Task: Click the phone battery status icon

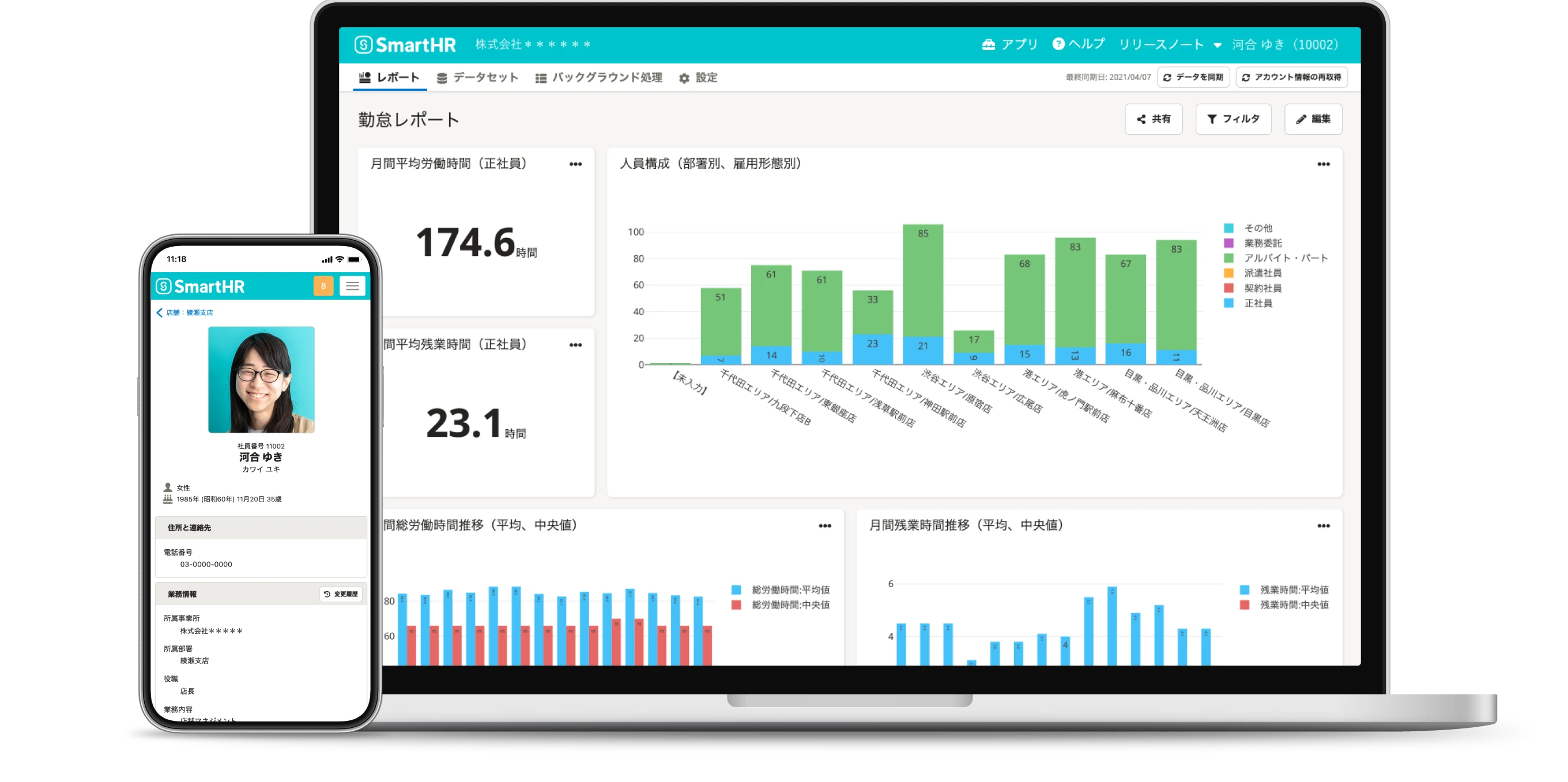Action: click(355, 259)
